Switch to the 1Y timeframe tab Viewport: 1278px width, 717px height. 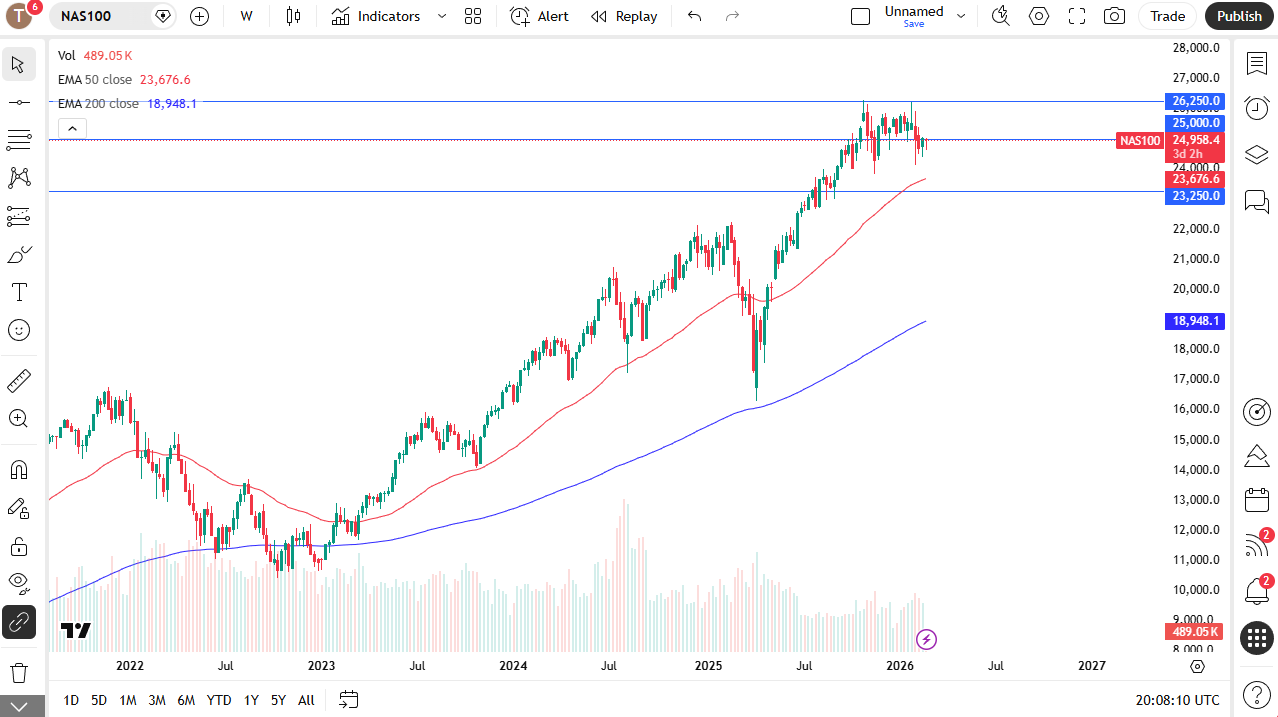250,700
